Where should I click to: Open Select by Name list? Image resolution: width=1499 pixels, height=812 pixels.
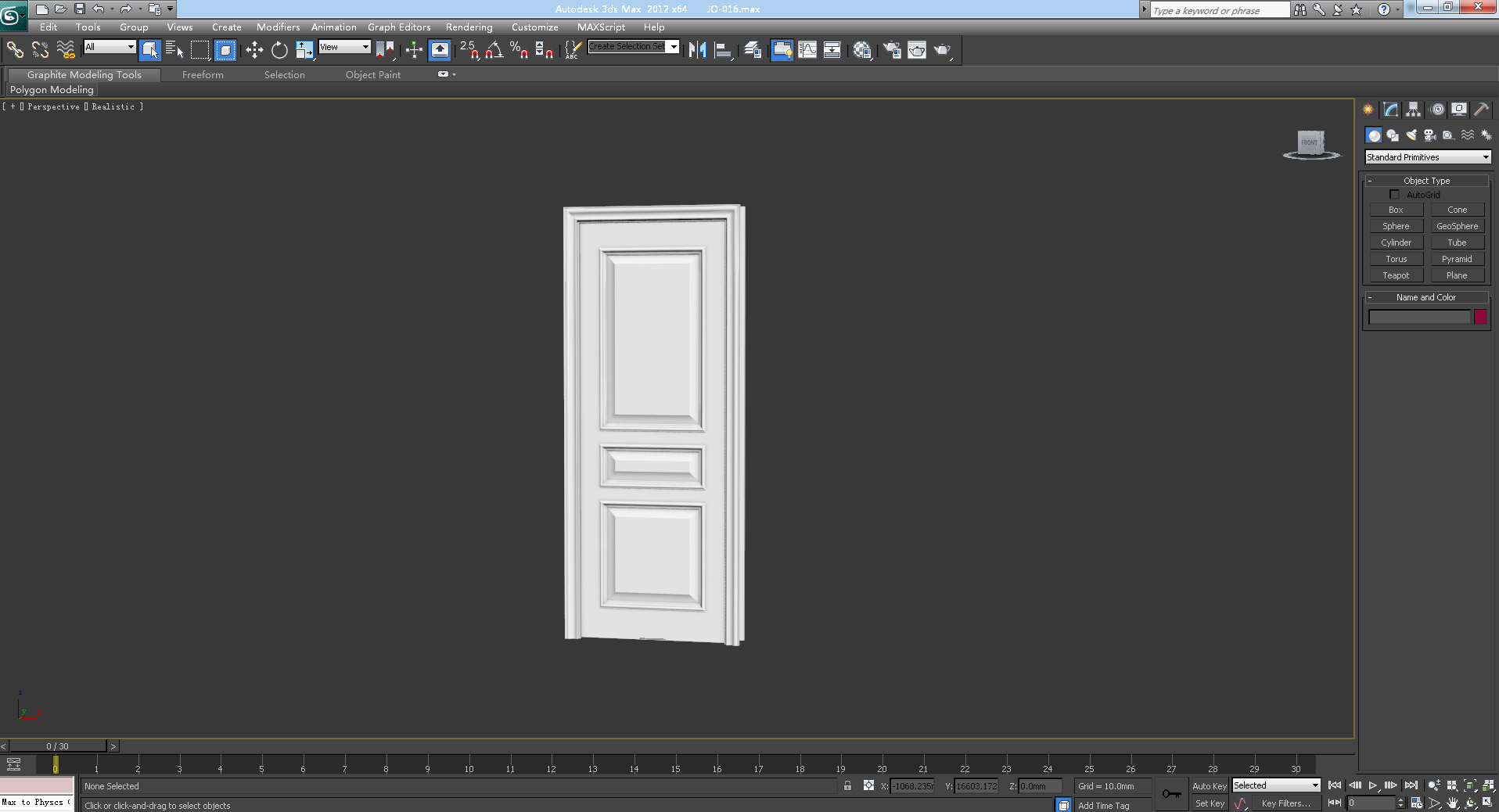[x=174, y=50]
